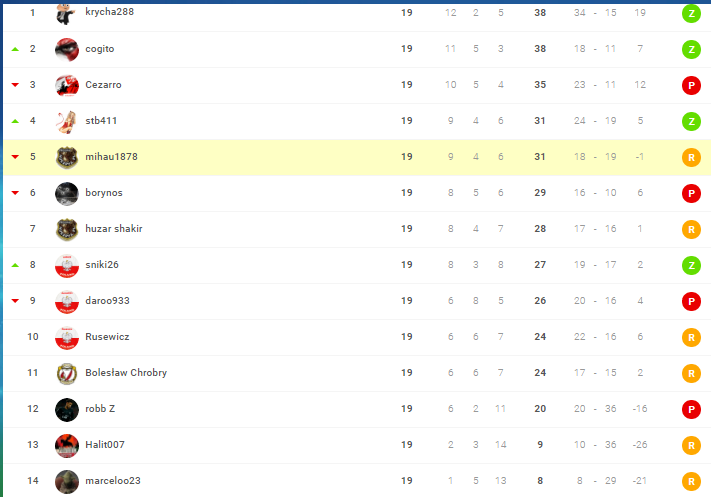Open stb411's avatar picture
Viewport: 711px width, 497px height.
pos(67,122)
